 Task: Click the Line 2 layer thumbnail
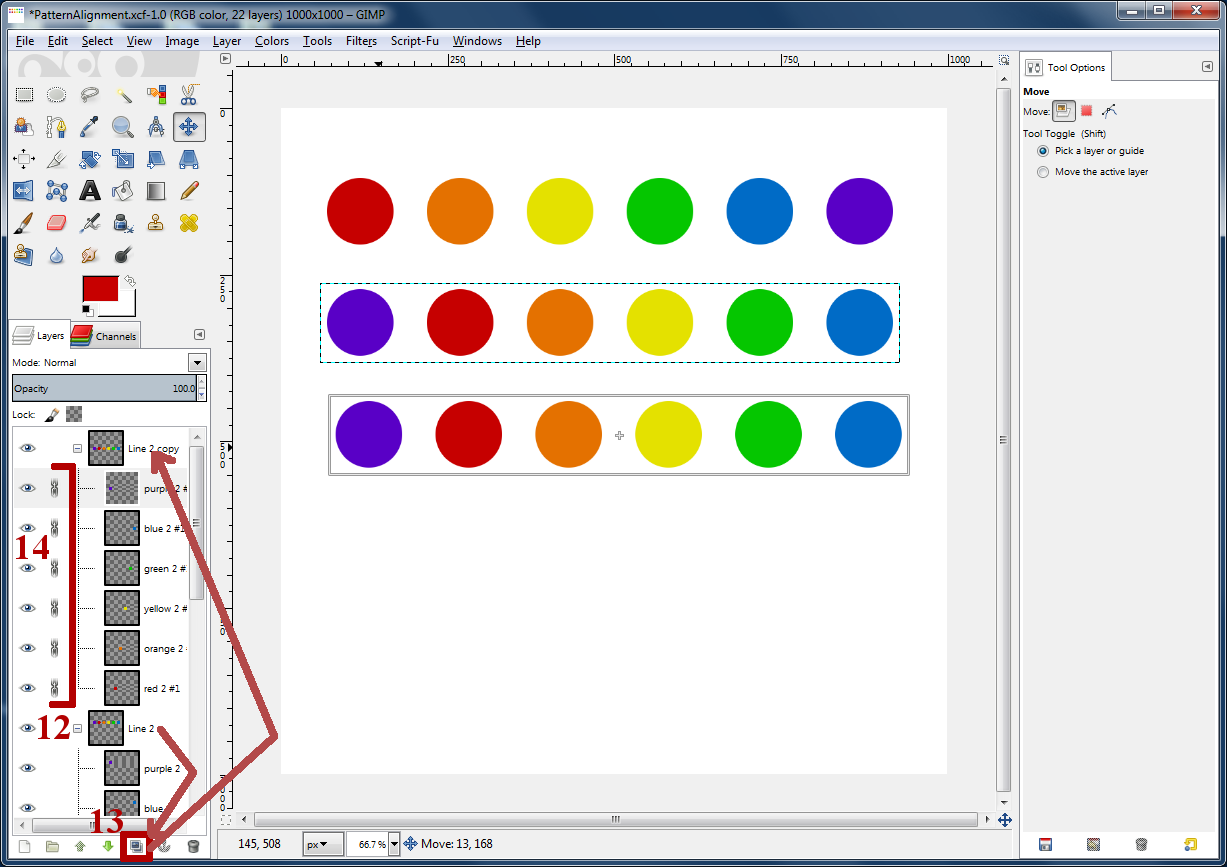point(105,728)
